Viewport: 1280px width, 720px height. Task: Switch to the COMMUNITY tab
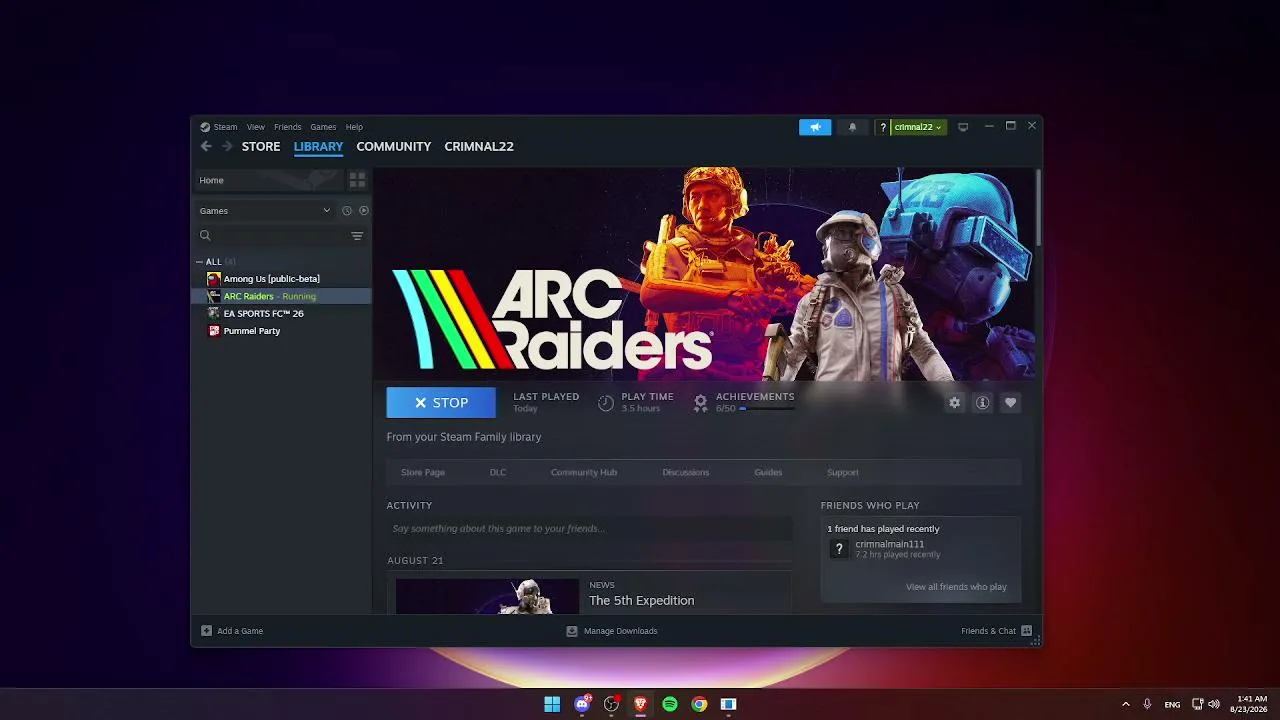pyautogui.click(x=394, y=146)
